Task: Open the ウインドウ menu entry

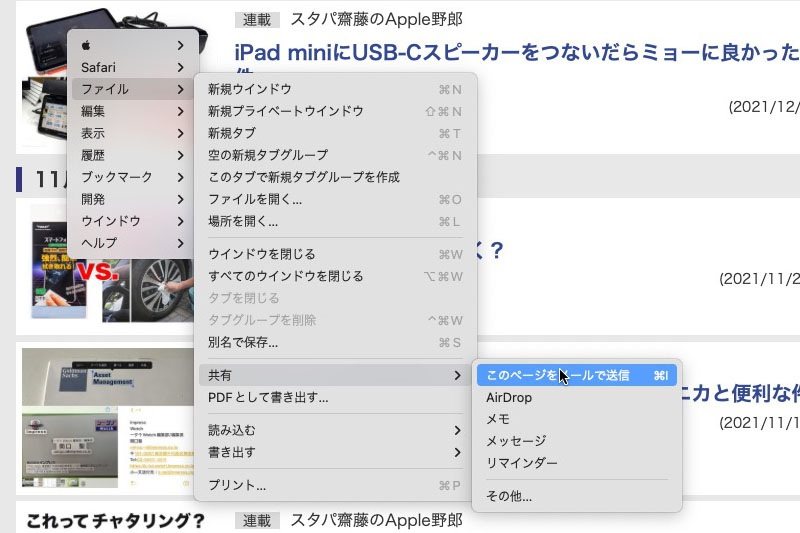Action: point(132,221)
